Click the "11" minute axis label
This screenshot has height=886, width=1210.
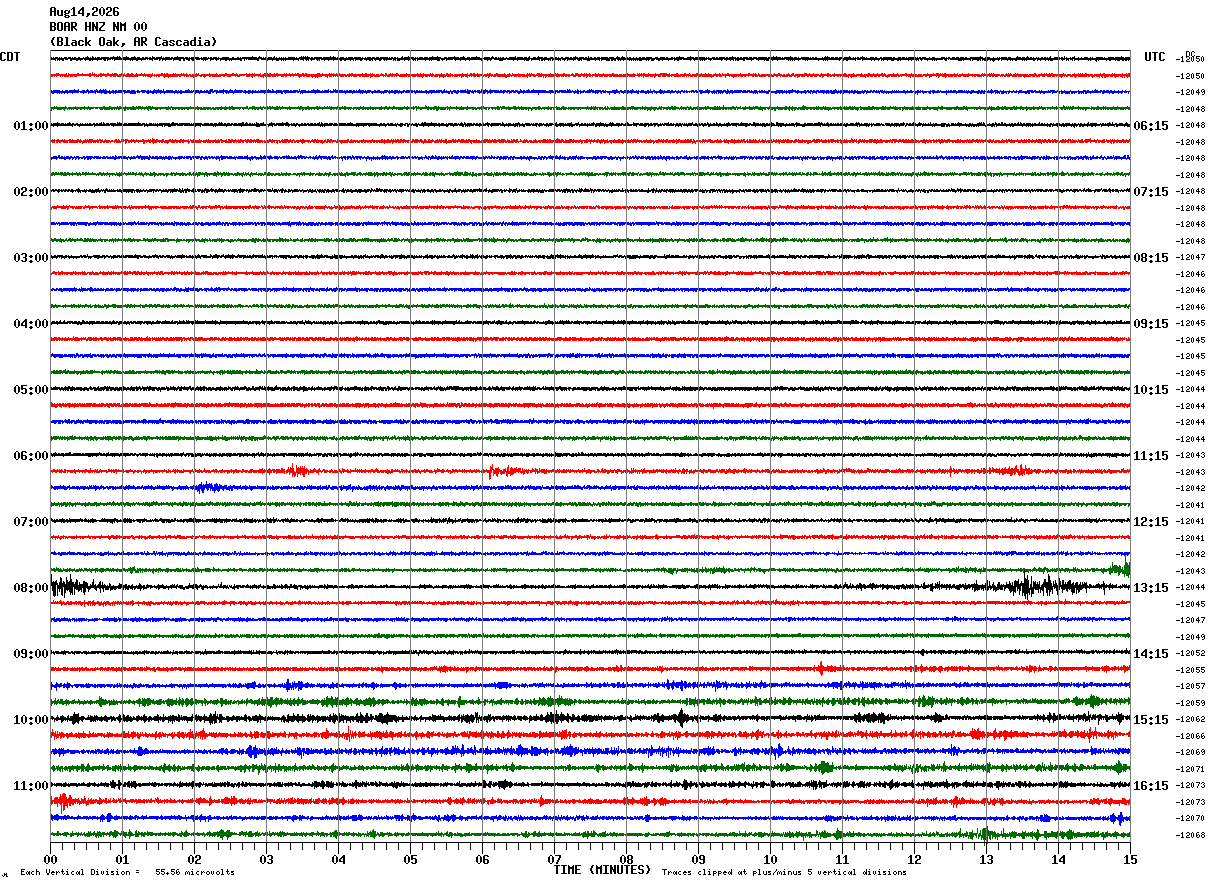tap(842, 859)
